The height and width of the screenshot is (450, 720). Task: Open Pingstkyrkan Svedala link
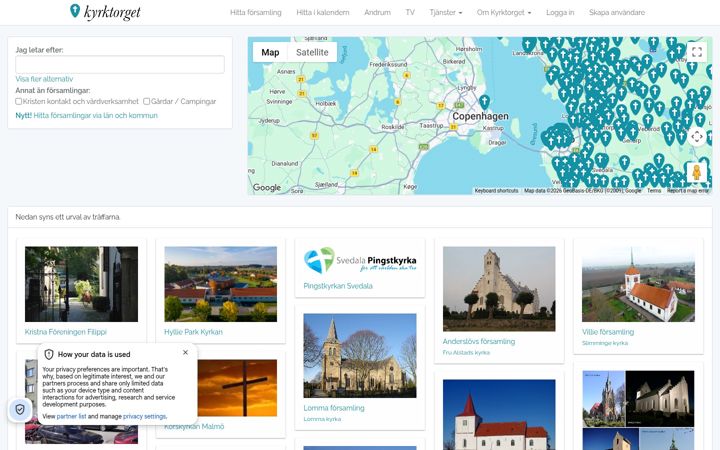[338, 286]
